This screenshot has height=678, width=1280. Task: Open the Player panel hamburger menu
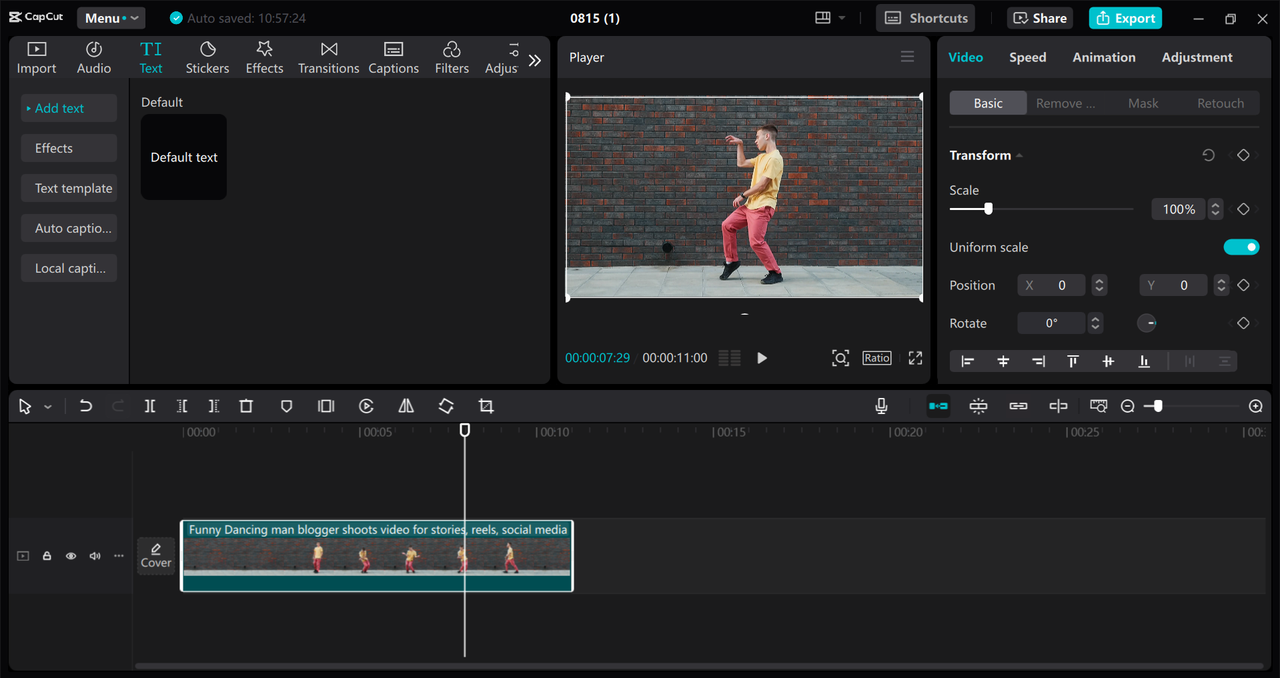[x=907, y=57]
